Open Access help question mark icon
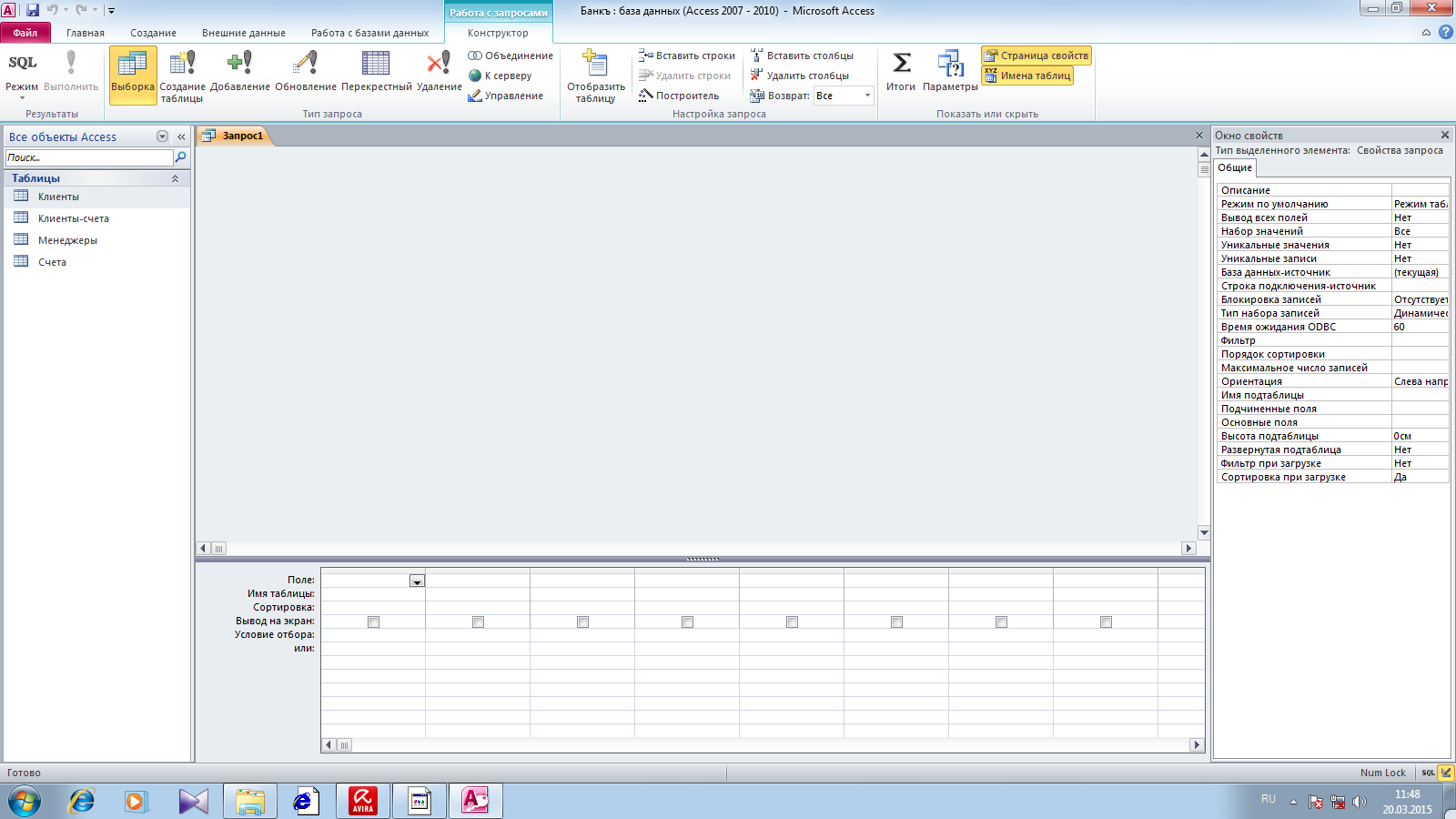Screen dimensions: 1456x819 click(x=1445, y=32)
